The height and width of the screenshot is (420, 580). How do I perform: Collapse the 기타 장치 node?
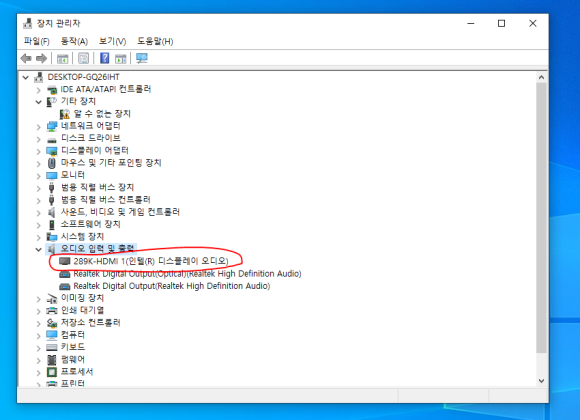pyautogui.click(x=38, y=102)
